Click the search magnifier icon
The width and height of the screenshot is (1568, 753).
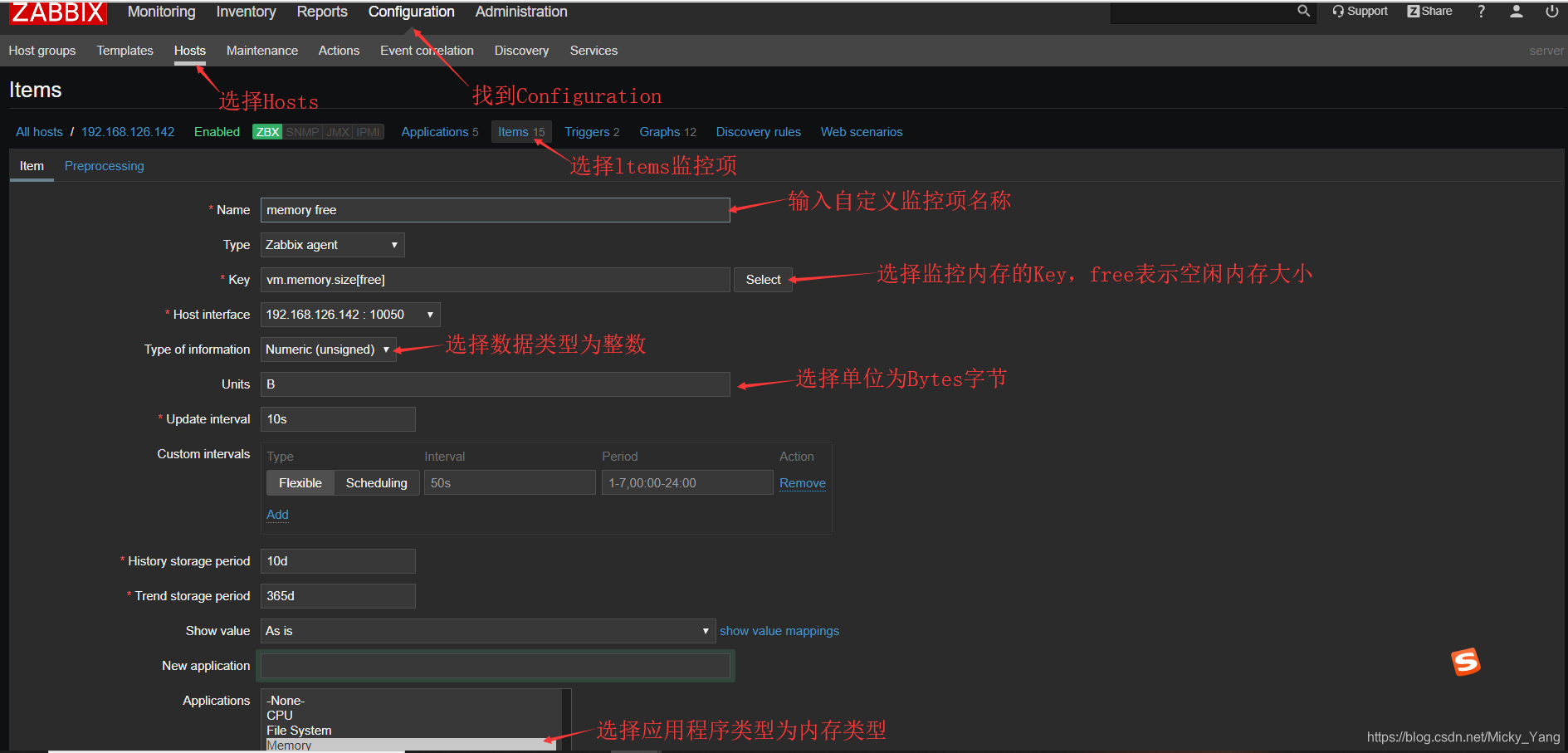click(x=1303, y=11)
